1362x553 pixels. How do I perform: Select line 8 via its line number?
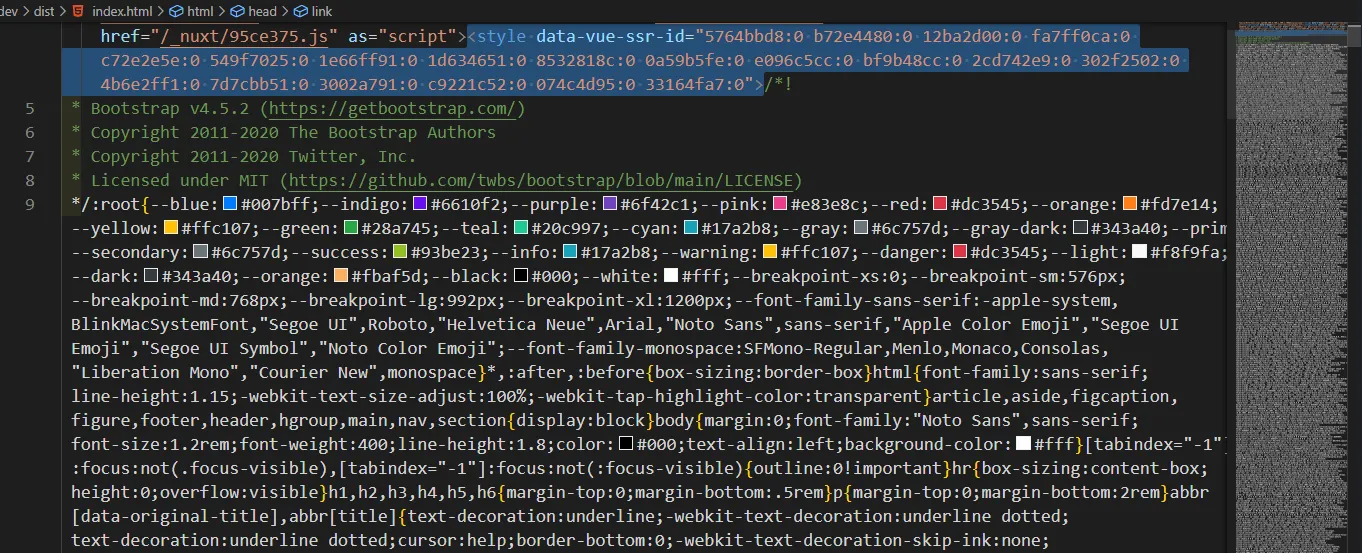(29, 180)
